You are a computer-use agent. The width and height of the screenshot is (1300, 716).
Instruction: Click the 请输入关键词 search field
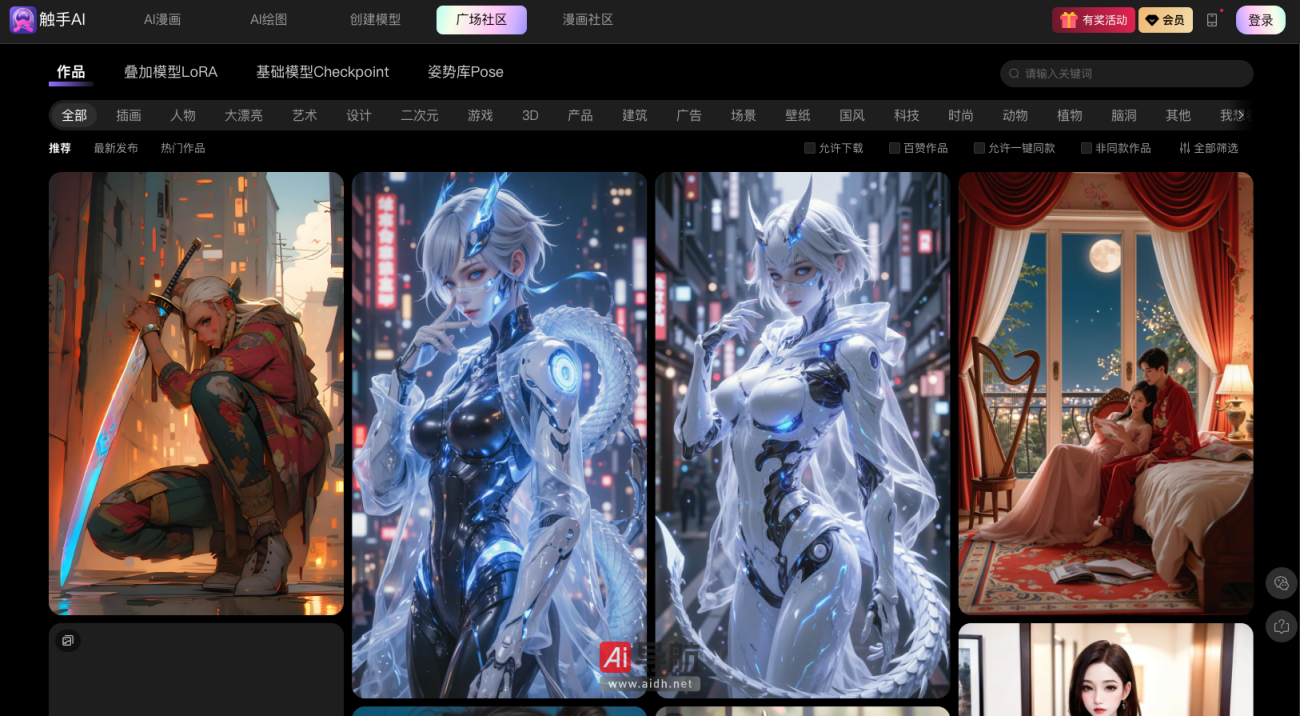[1100, 73]
